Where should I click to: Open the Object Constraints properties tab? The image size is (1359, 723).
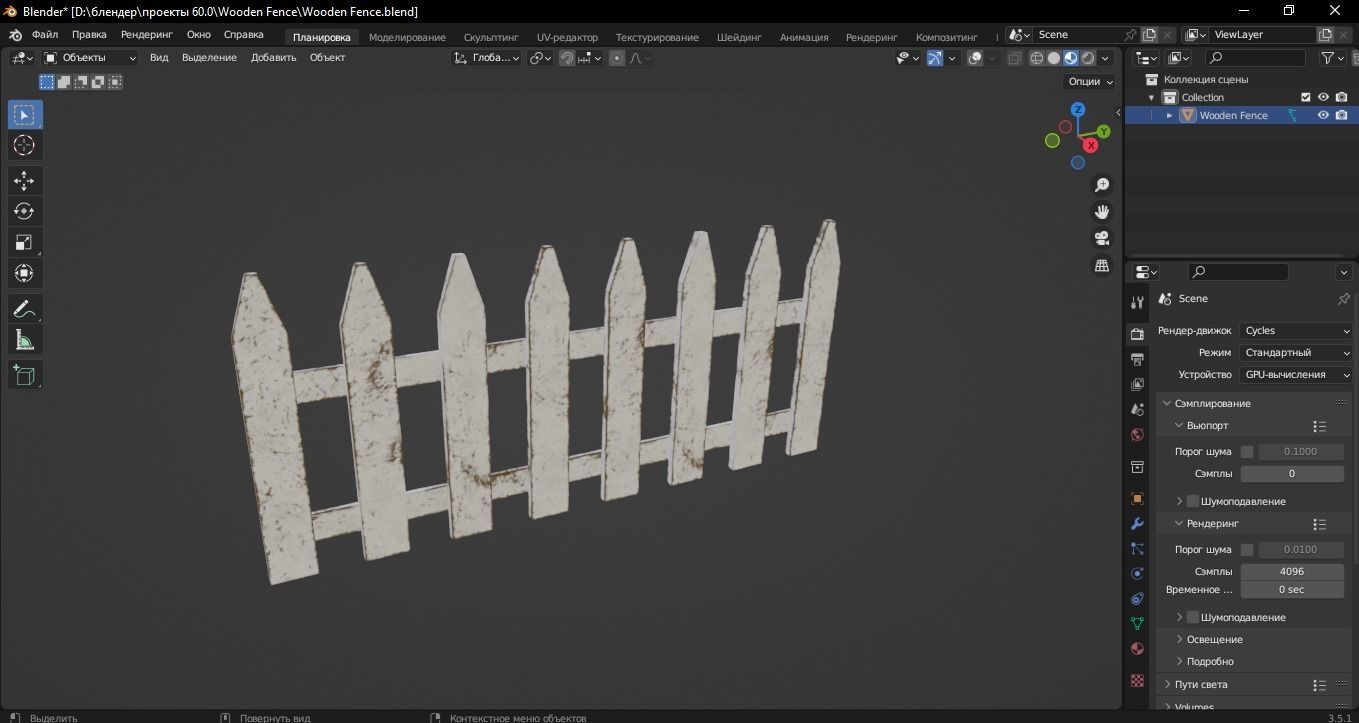point(1137,598)
